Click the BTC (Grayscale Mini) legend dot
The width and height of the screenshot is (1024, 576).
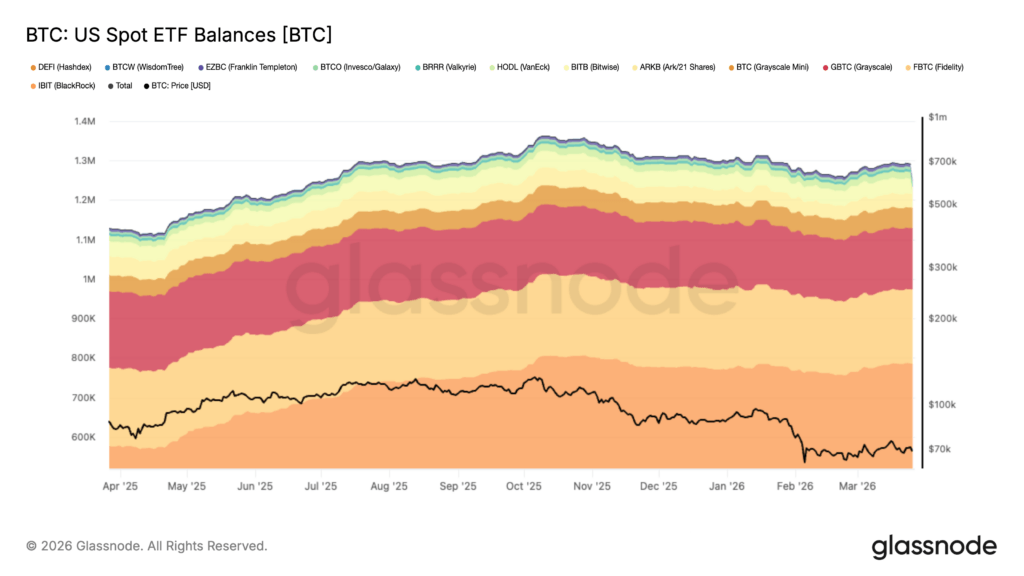[731, 67]
